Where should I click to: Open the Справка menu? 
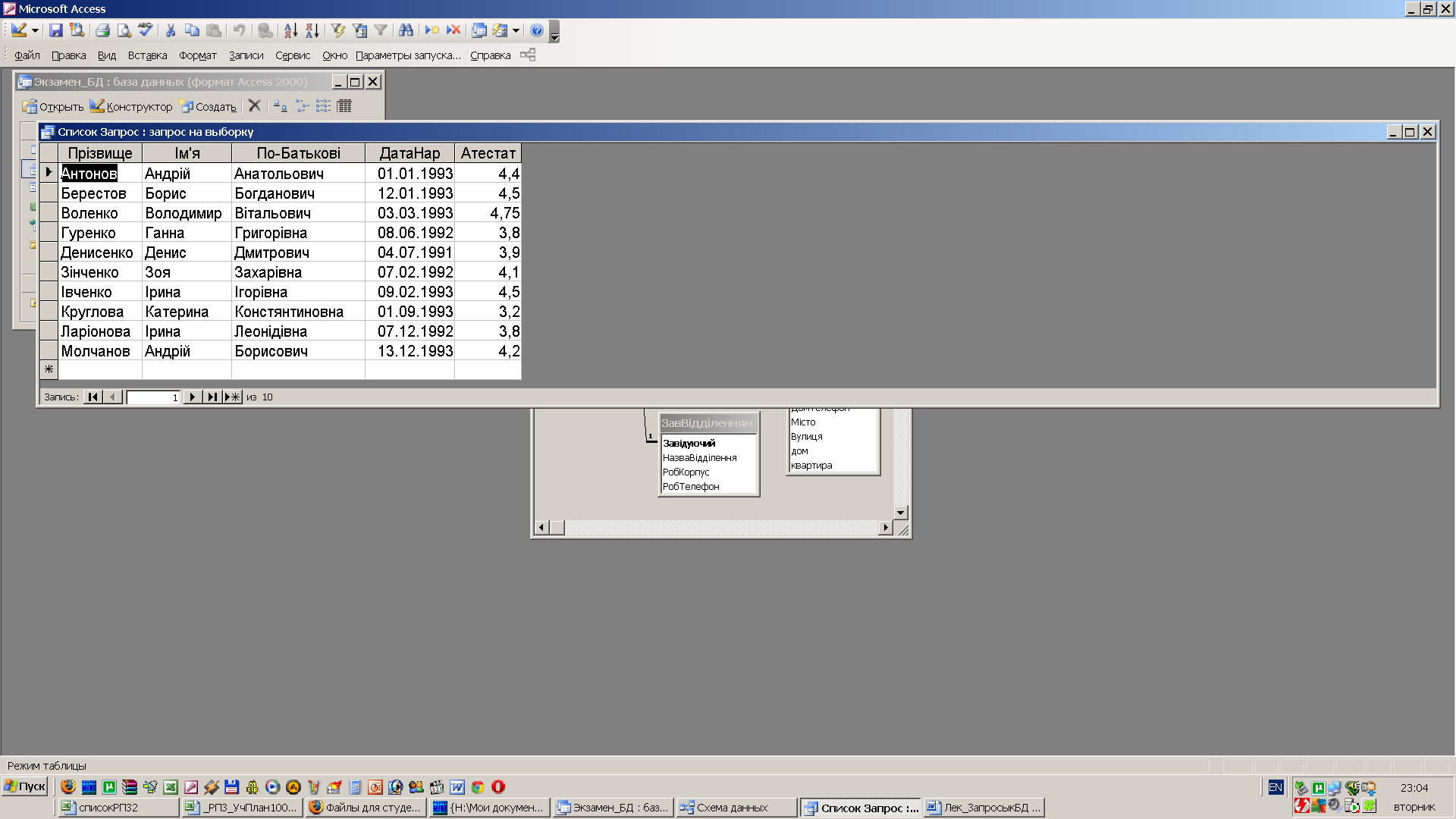[490, 55]
